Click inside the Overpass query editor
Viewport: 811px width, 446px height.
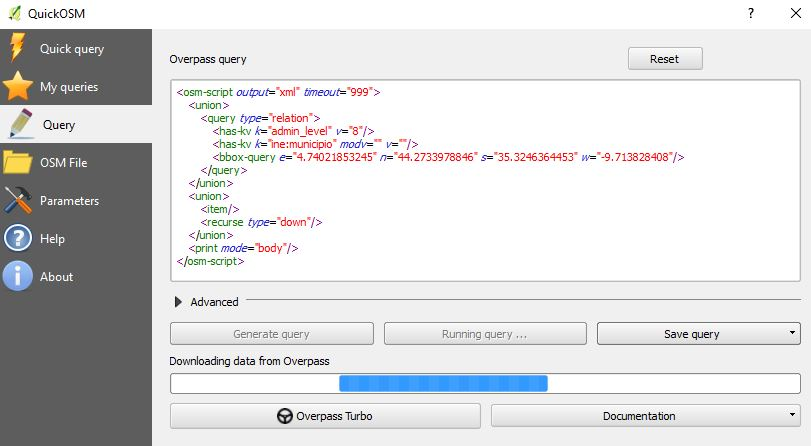click(x=485, y=181)
